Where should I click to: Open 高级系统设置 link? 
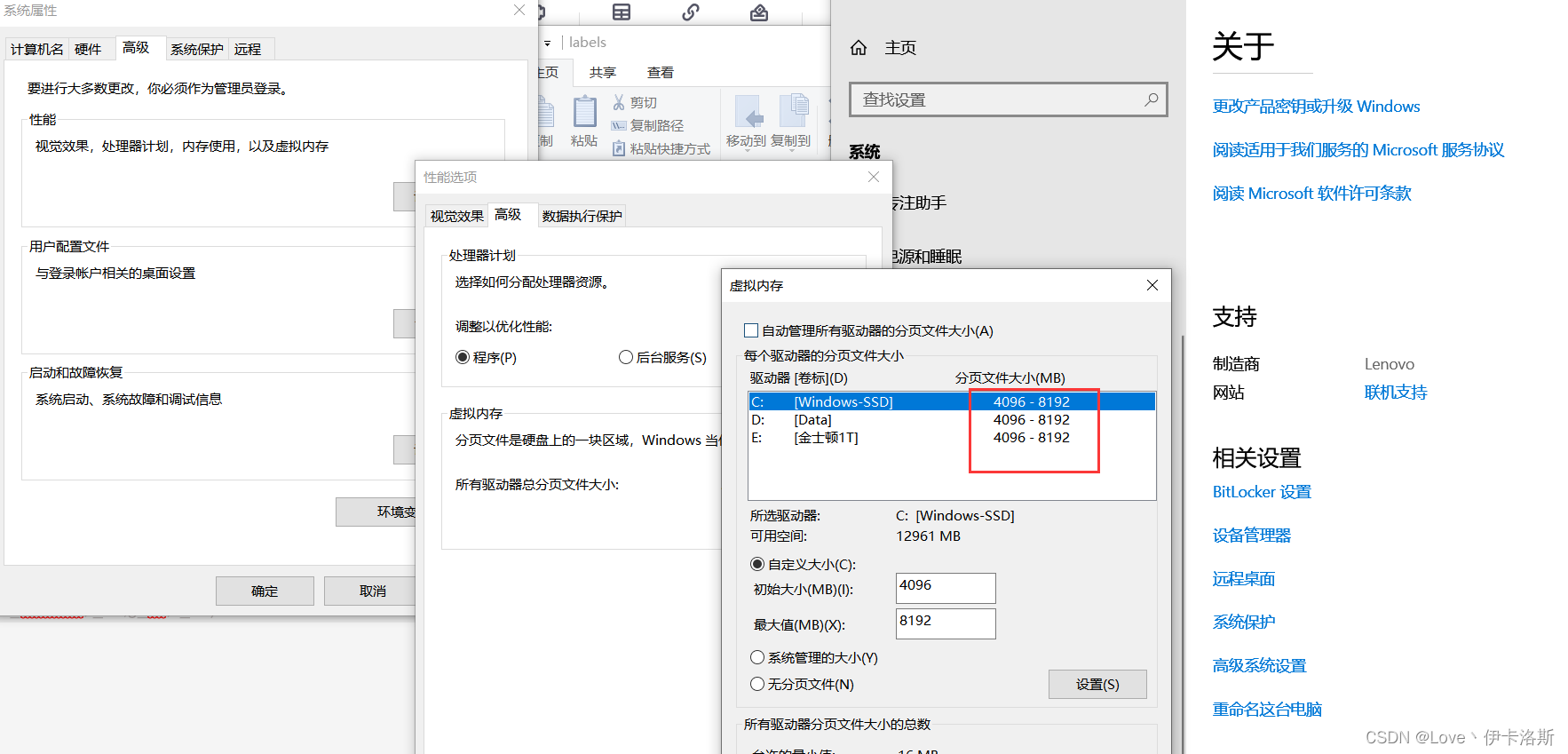pyautogui.click(x=1260, y=666)
